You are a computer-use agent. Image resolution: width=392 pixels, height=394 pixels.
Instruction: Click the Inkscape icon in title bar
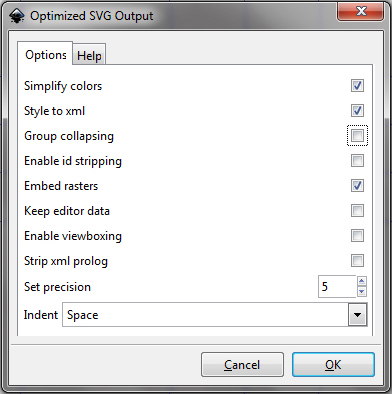[x=16, y=16]
